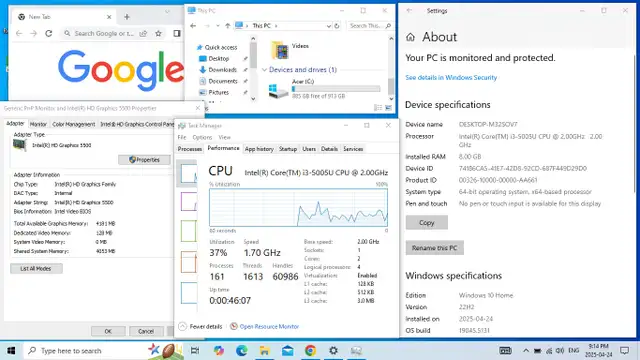Screen dimensions: 640x360
Task: Select the Color Management tab
Action: tap(73, 124)
